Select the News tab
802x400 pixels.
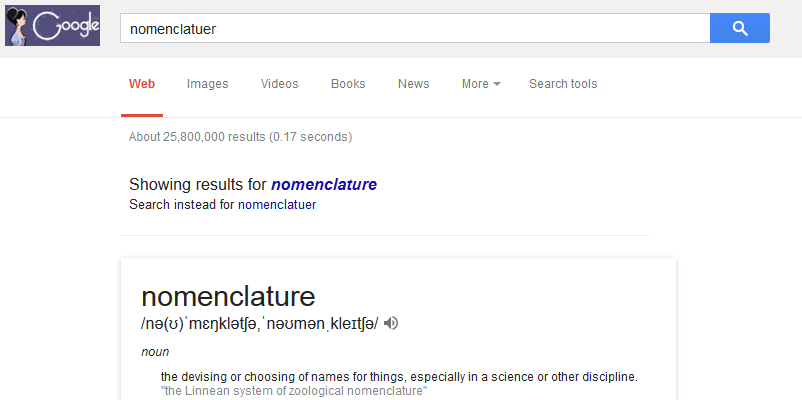coord(413,84)
